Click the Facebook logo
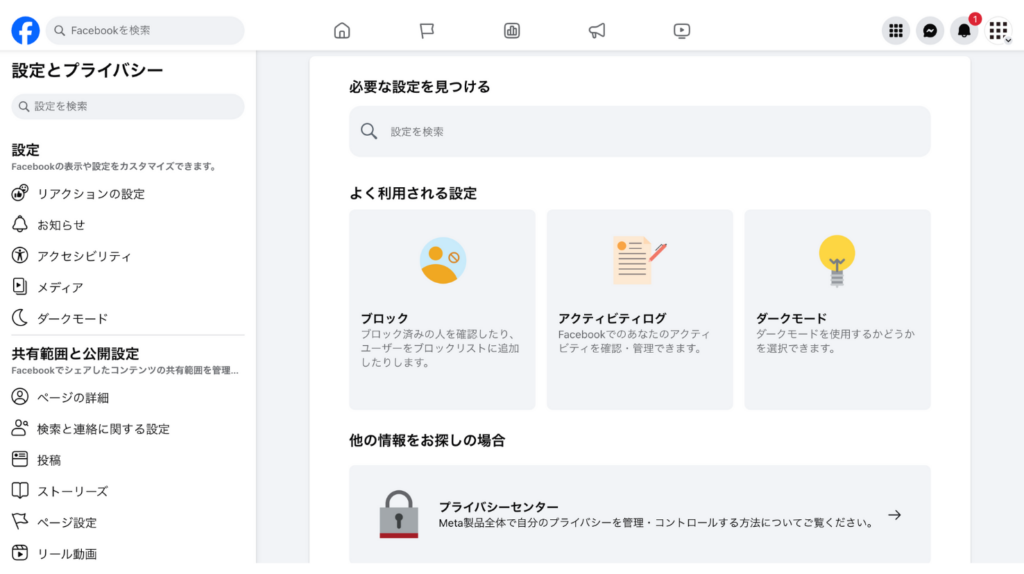This screenshot has height=574, width=1024. (25, 31)
